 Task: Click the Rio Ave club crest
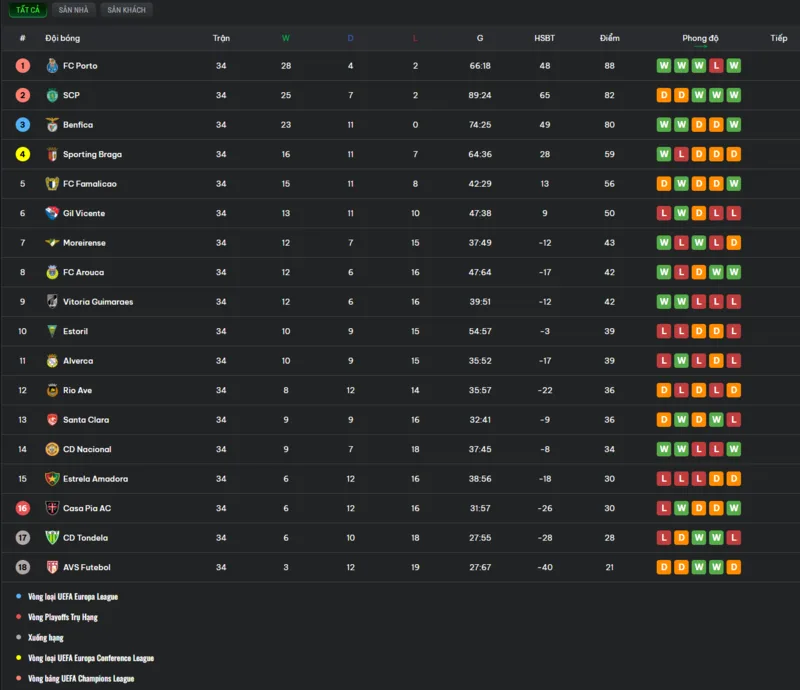52,390
